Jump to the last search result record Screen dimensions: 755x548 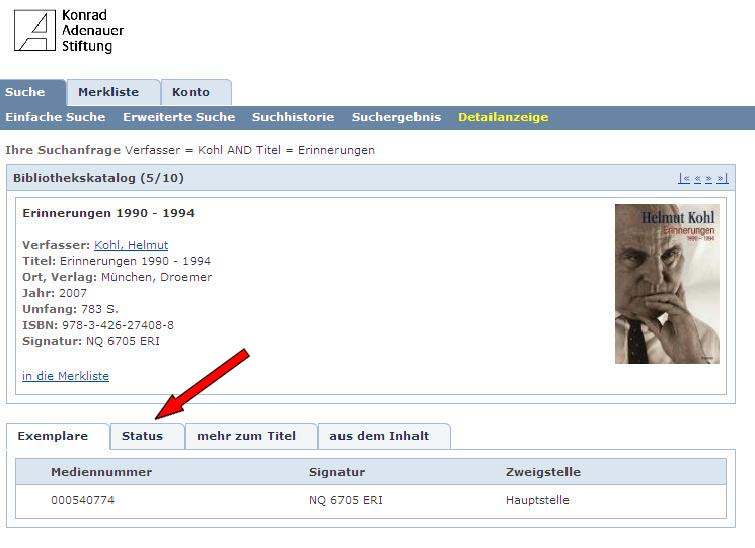[x=722, y=178]
